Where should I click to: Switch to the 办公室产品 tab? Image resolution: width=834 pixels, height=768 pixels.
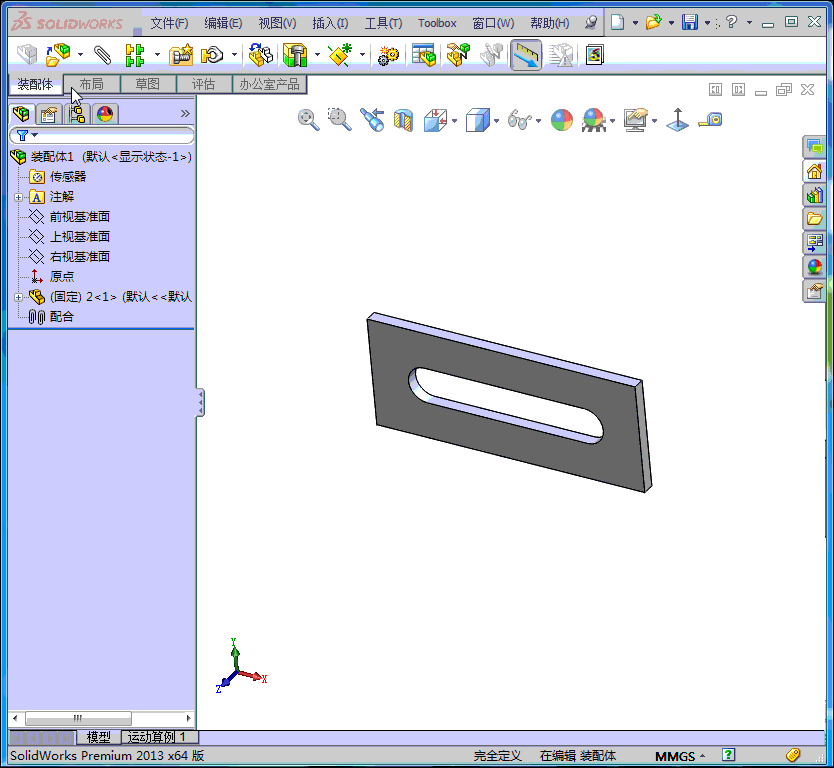pyautogui.click(x=270, y=84)
